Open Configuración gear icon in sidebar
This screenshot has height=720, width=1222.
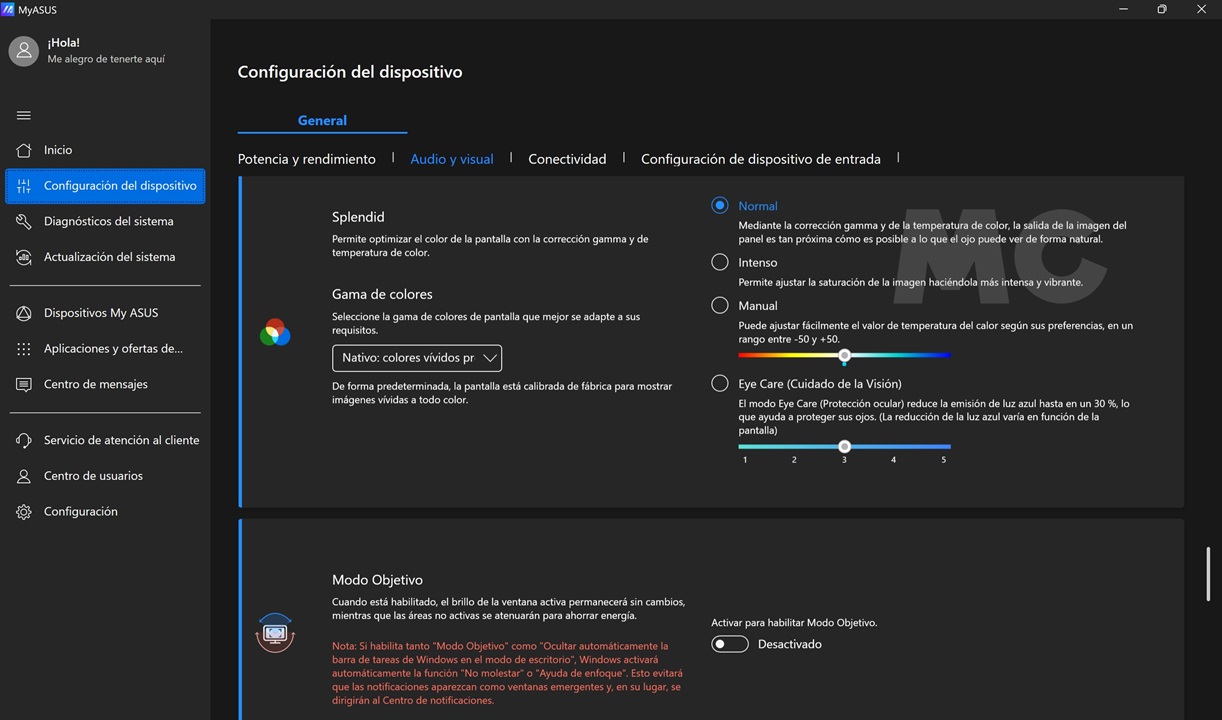tap(24, 512)
